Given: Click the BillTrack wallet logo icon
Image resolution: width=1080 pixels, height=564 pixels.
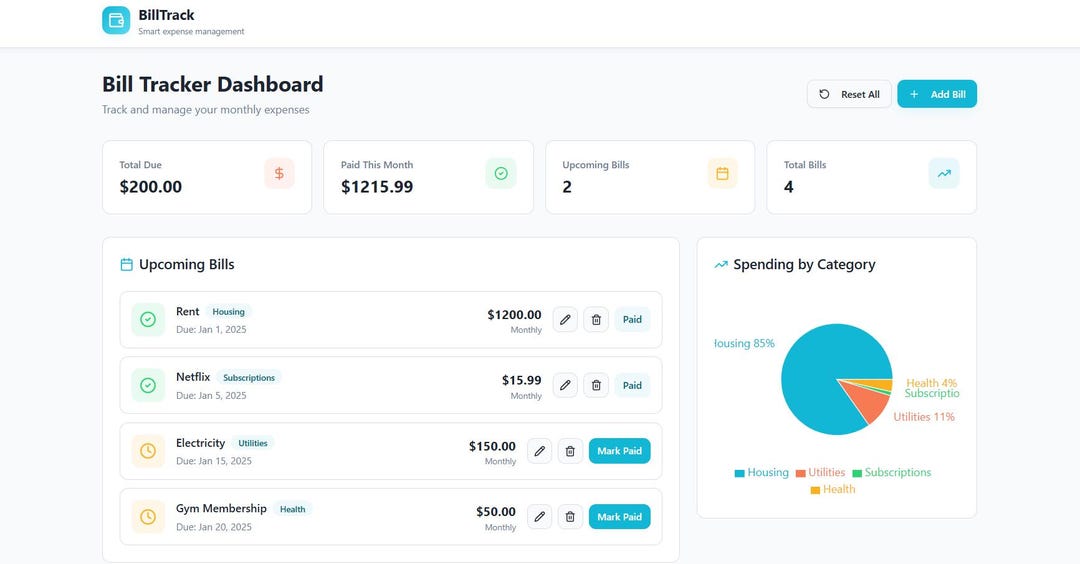Looking at the screenshot, I should tap(116, 21).
